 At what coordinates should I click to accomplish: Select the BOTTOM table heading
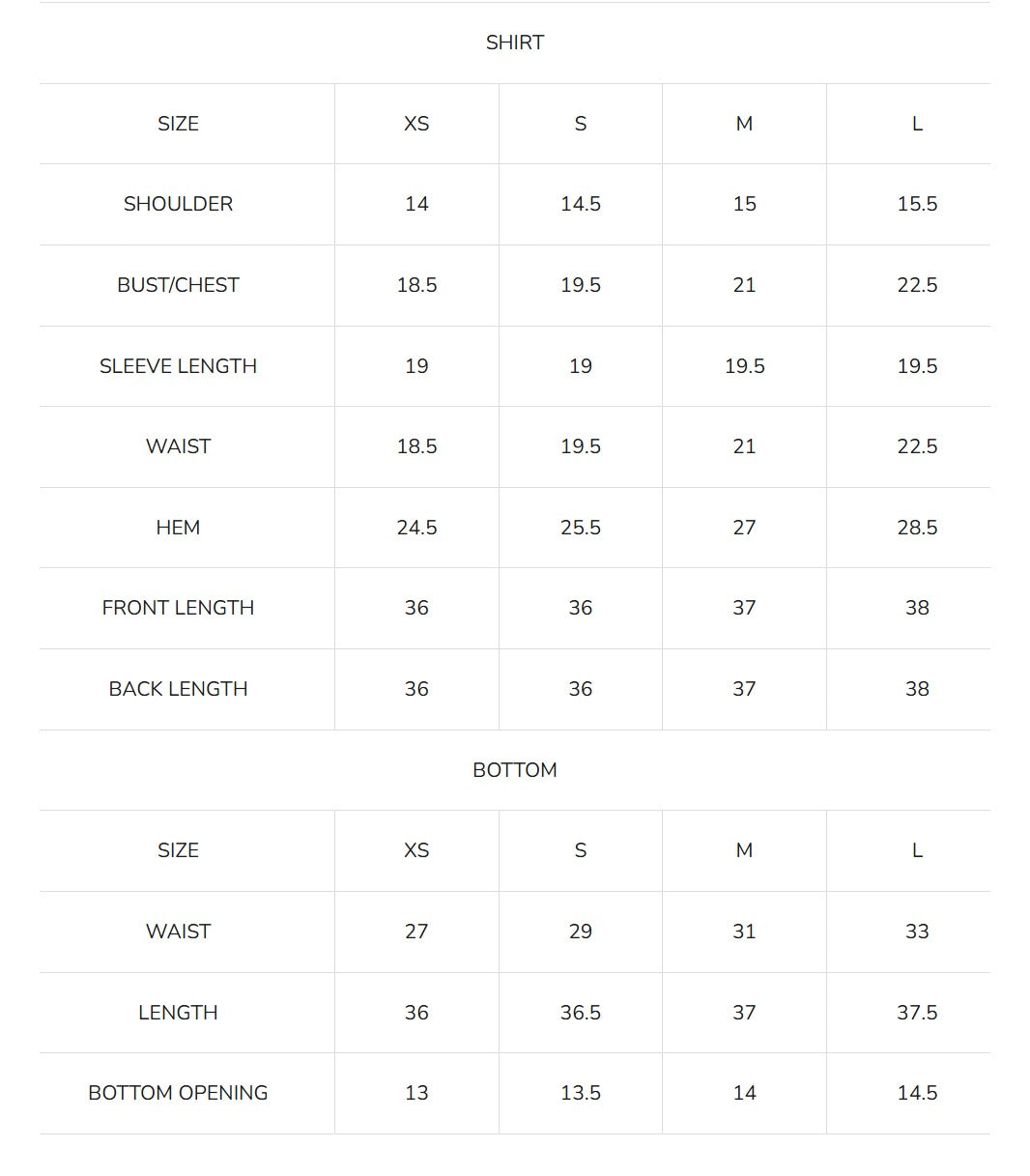(515, 770)
